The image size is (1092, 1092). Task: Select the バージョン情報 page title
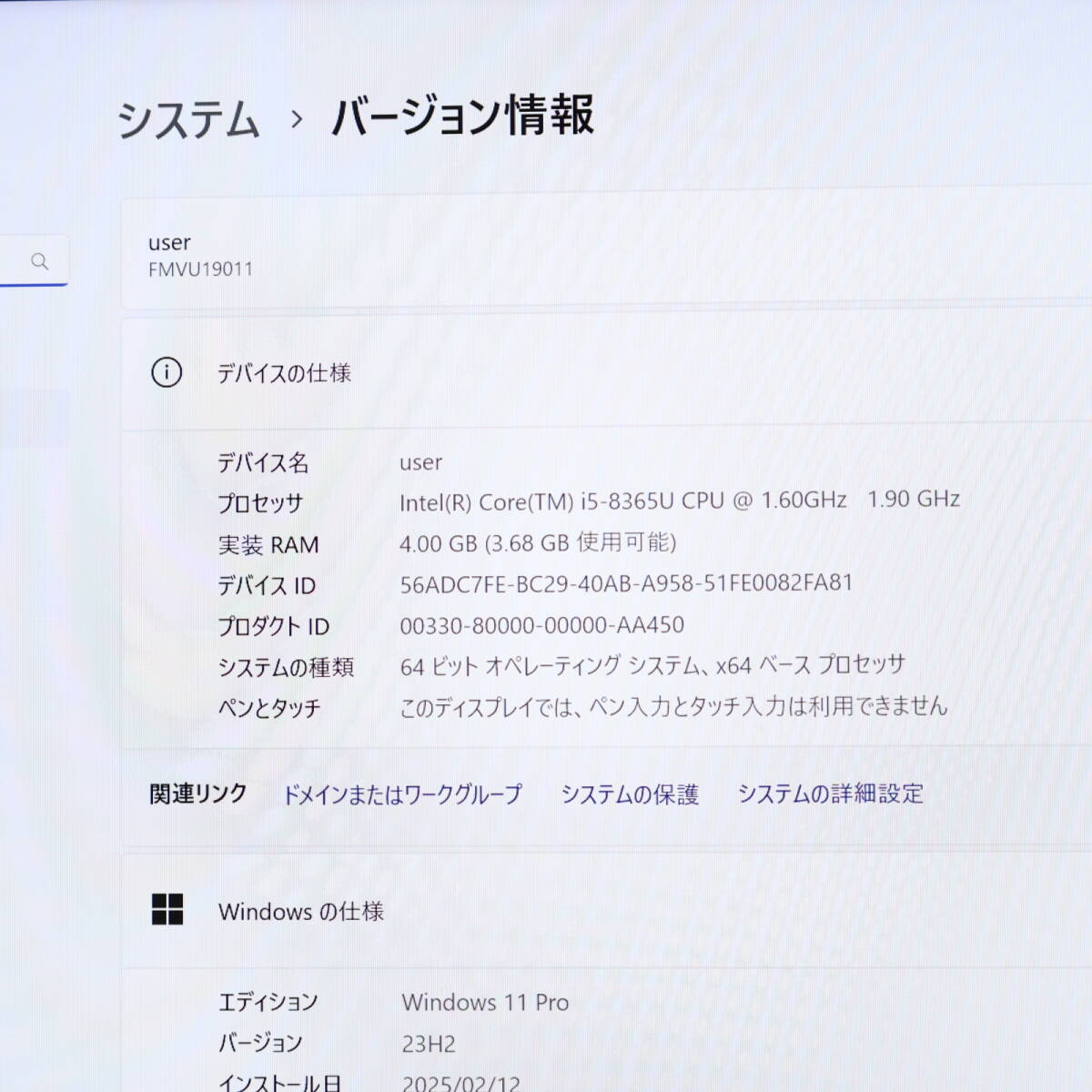[x=462, y=116]
